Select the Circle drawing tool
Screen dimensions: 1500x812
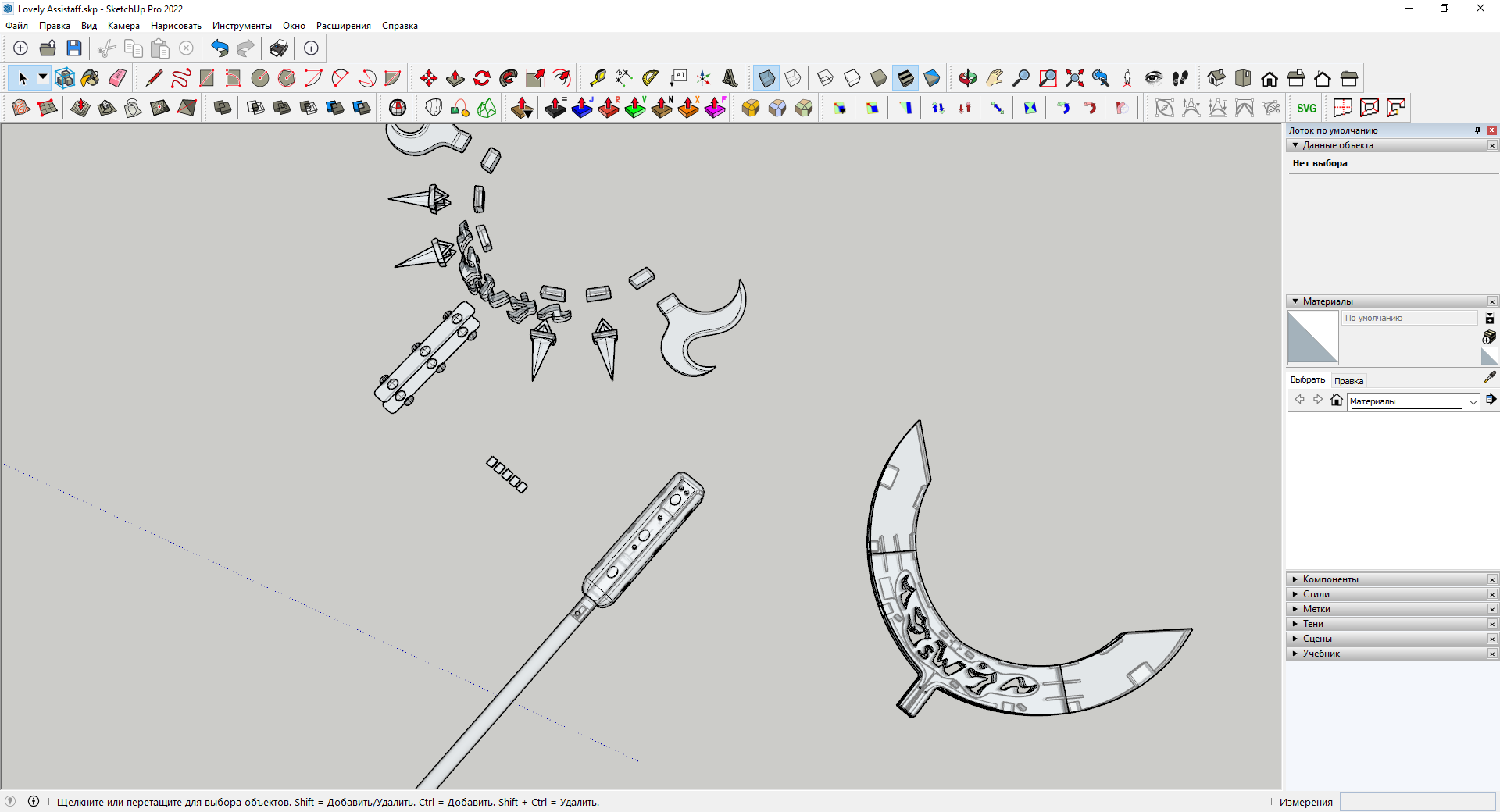[260, 78]
